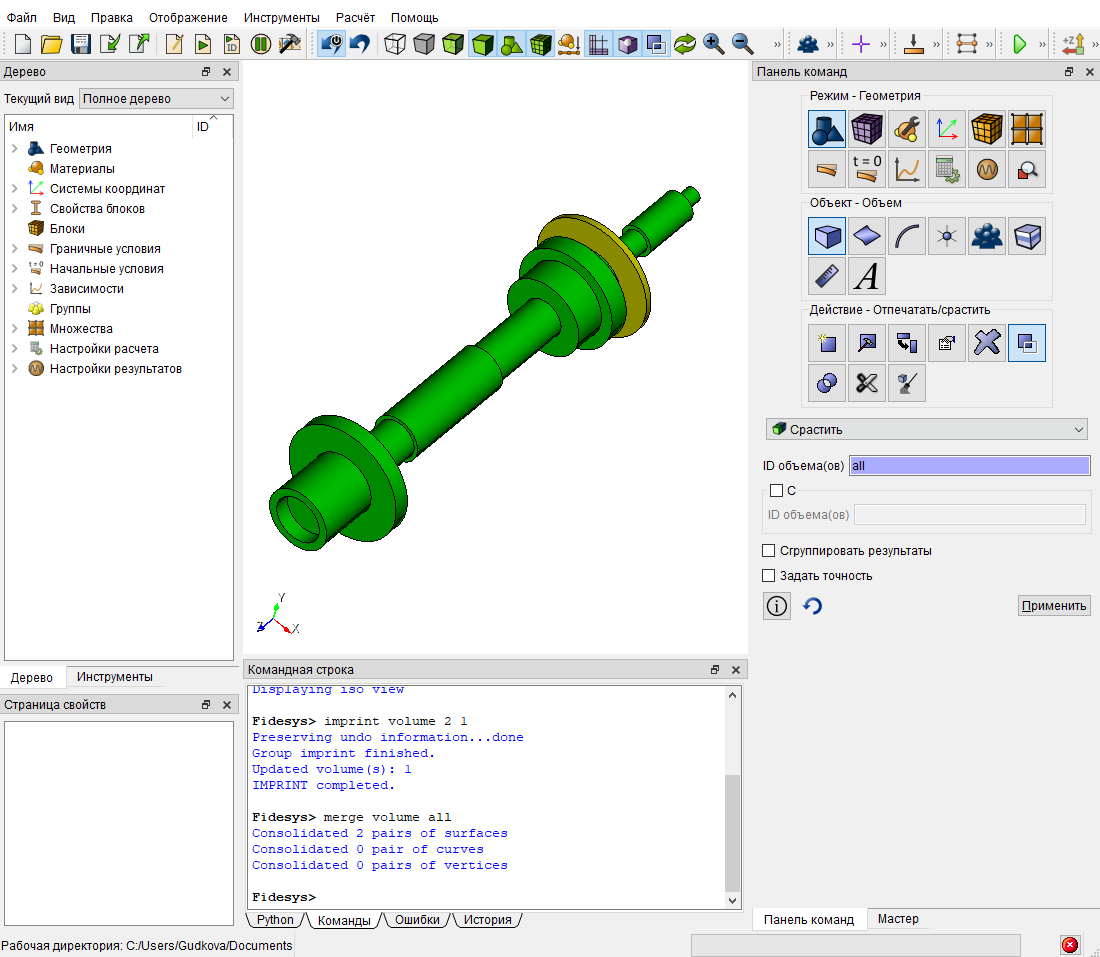
Task: Select coordinate systems mode icon
Action: coord(946,129)
